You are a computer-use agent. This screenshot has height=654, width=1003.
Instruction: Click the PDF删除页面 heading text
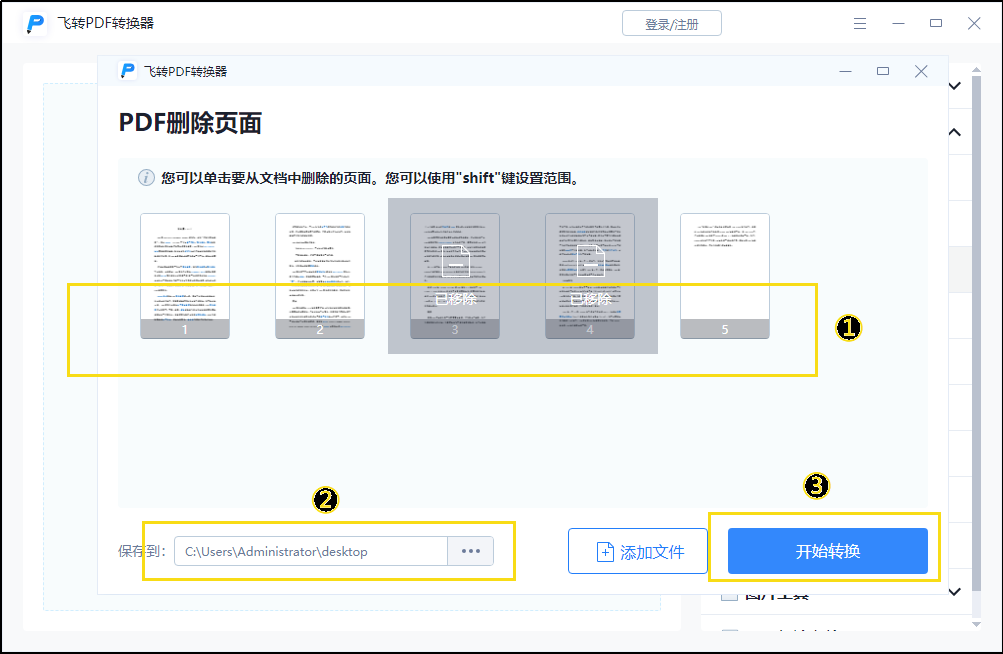[190, 122]
